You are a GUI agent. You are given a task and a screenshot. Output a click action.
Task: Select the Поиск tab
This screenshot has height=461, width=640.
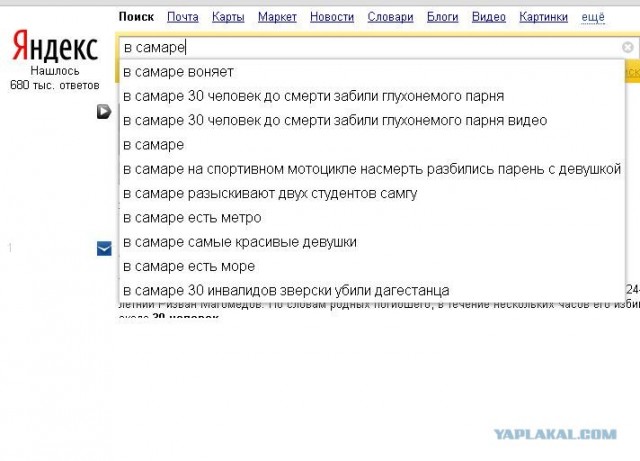[136, 17]
